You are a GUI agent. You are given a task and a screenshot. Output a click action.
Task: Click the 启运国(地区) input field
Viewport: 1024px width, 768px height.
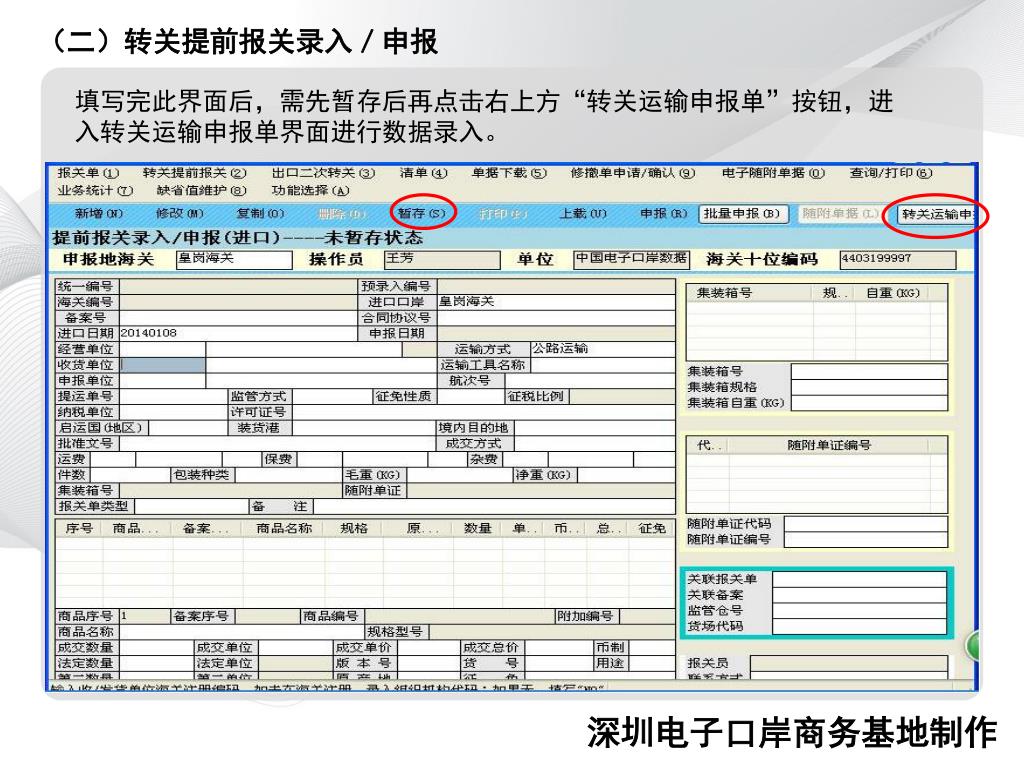pos(188,428)
